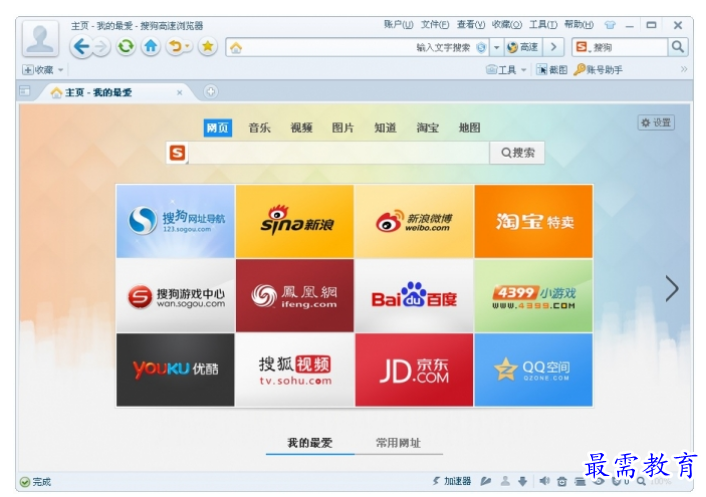Click the undo closed-tab arrow icon

[175, 46]
